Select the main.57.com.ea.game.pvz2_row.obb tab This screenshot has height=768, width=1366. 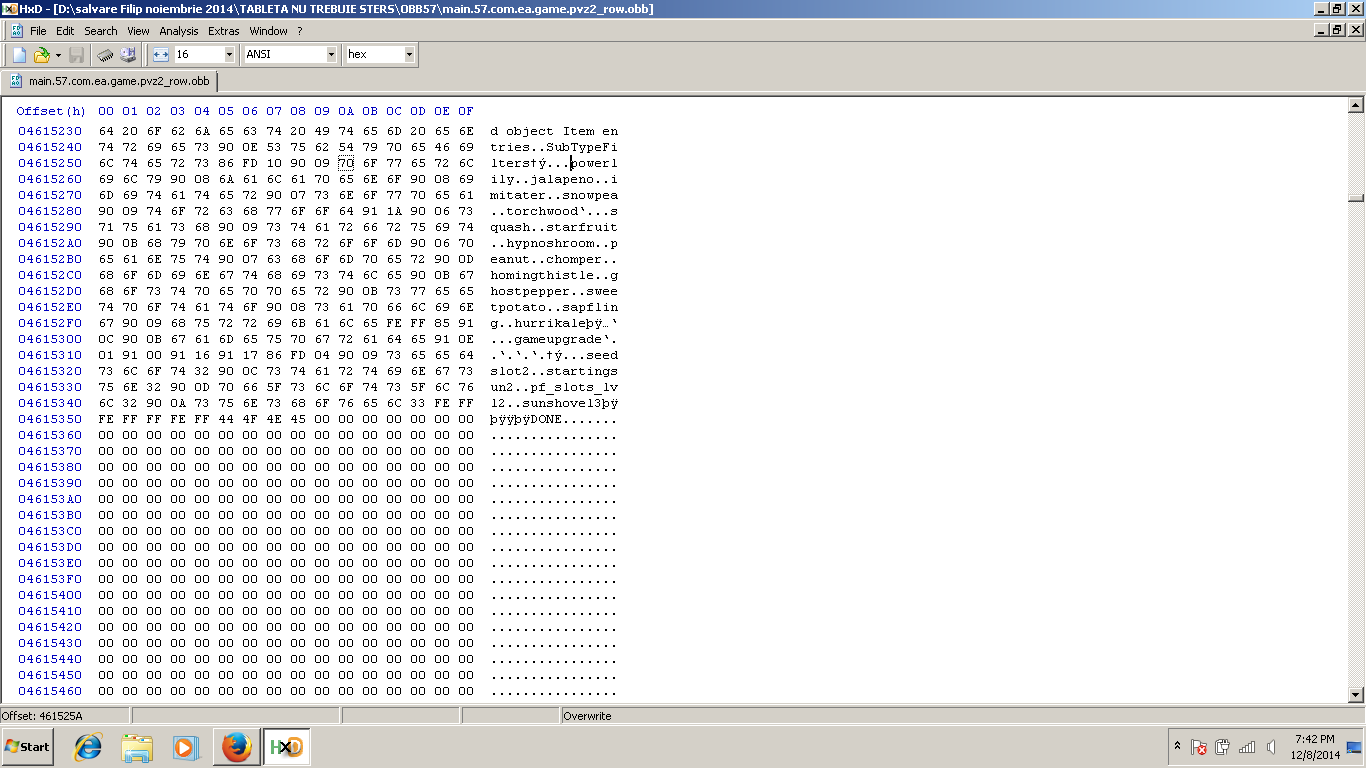[x=110, y=81]
